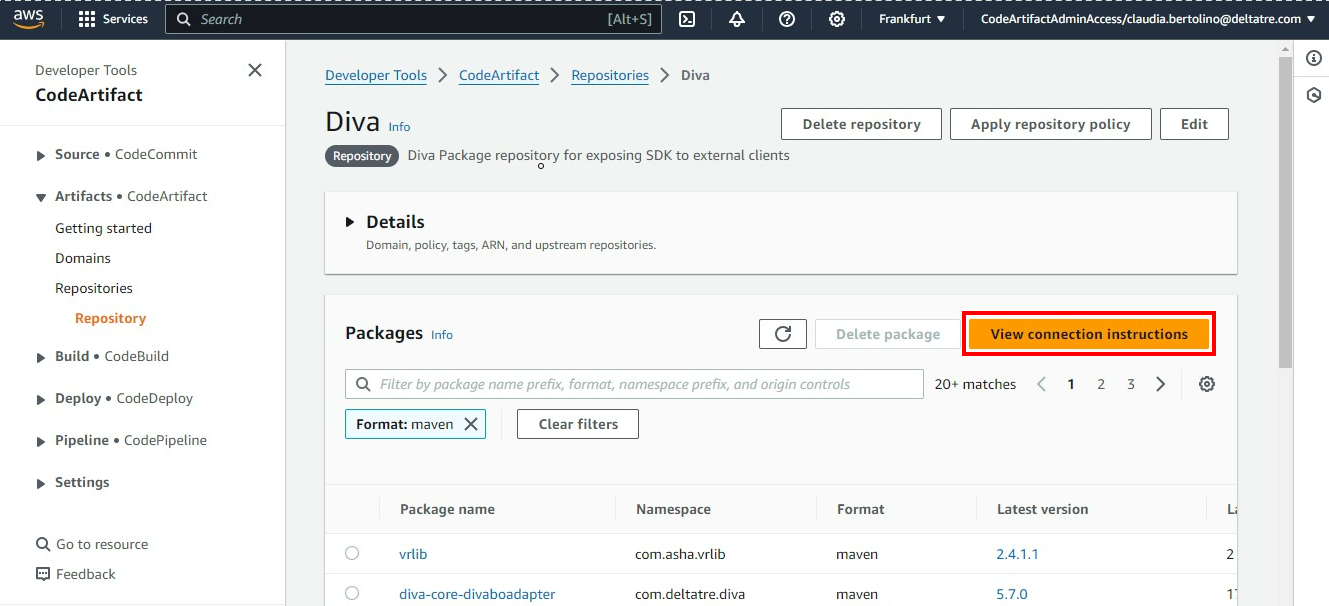
Task: Click the Edit repository button
Action: click(1194, 124)
